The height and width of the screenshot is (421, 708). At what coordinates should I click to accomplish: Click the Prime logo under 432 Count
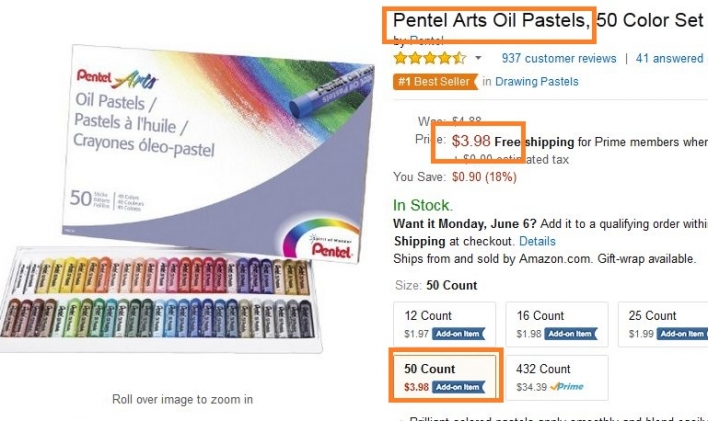click(567, 387)
